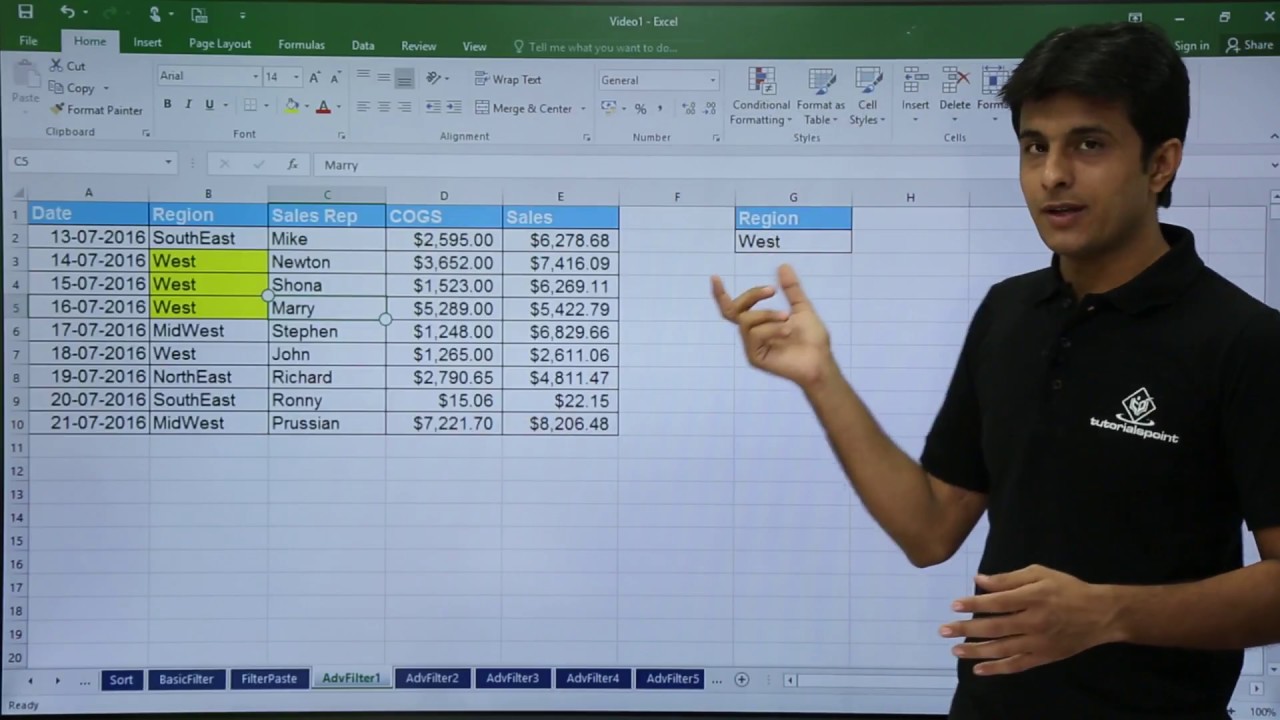Click the formula bar showing Marry
Viewport: 1280px width, 720px height.
point(790,165)
